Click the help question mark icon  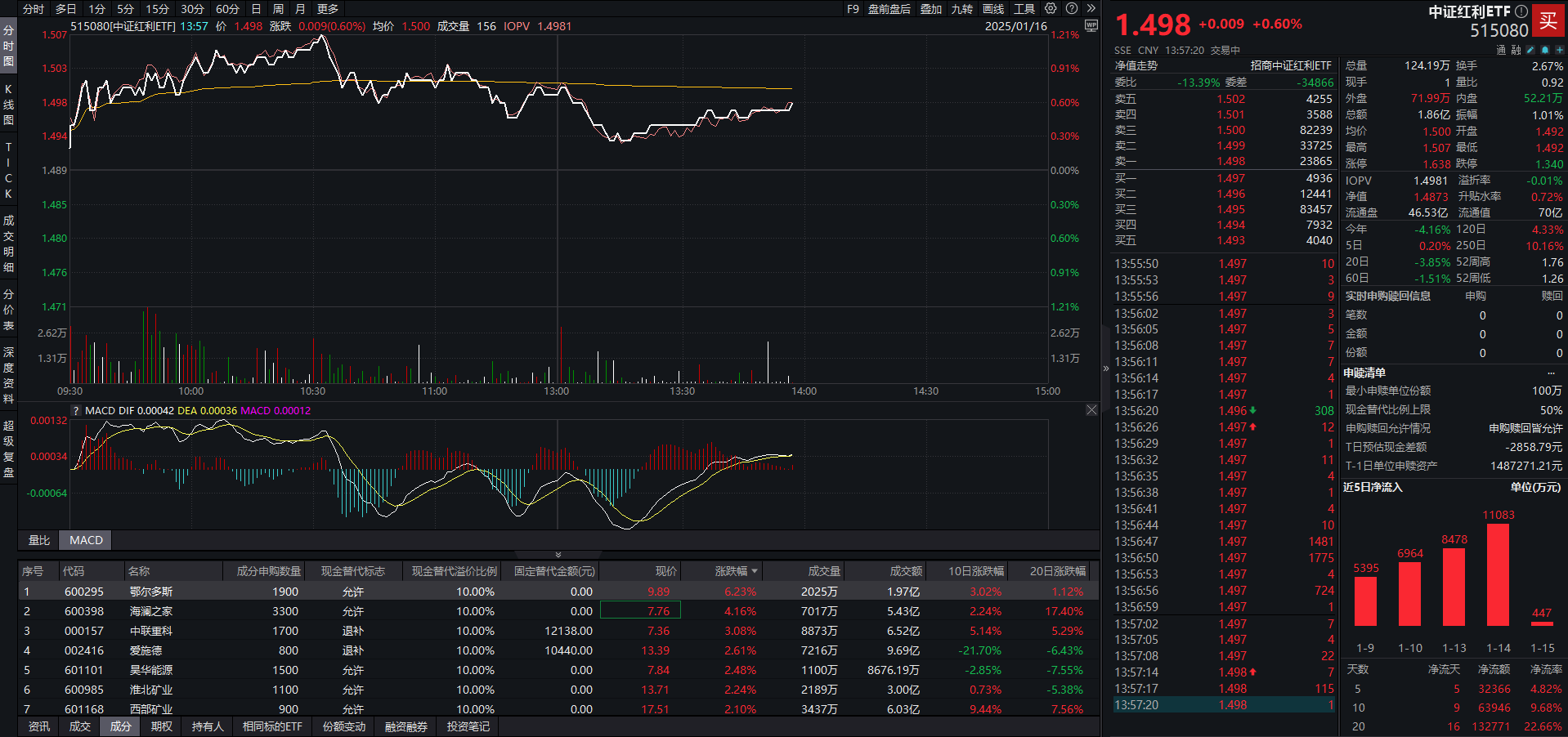(1072, 9)
